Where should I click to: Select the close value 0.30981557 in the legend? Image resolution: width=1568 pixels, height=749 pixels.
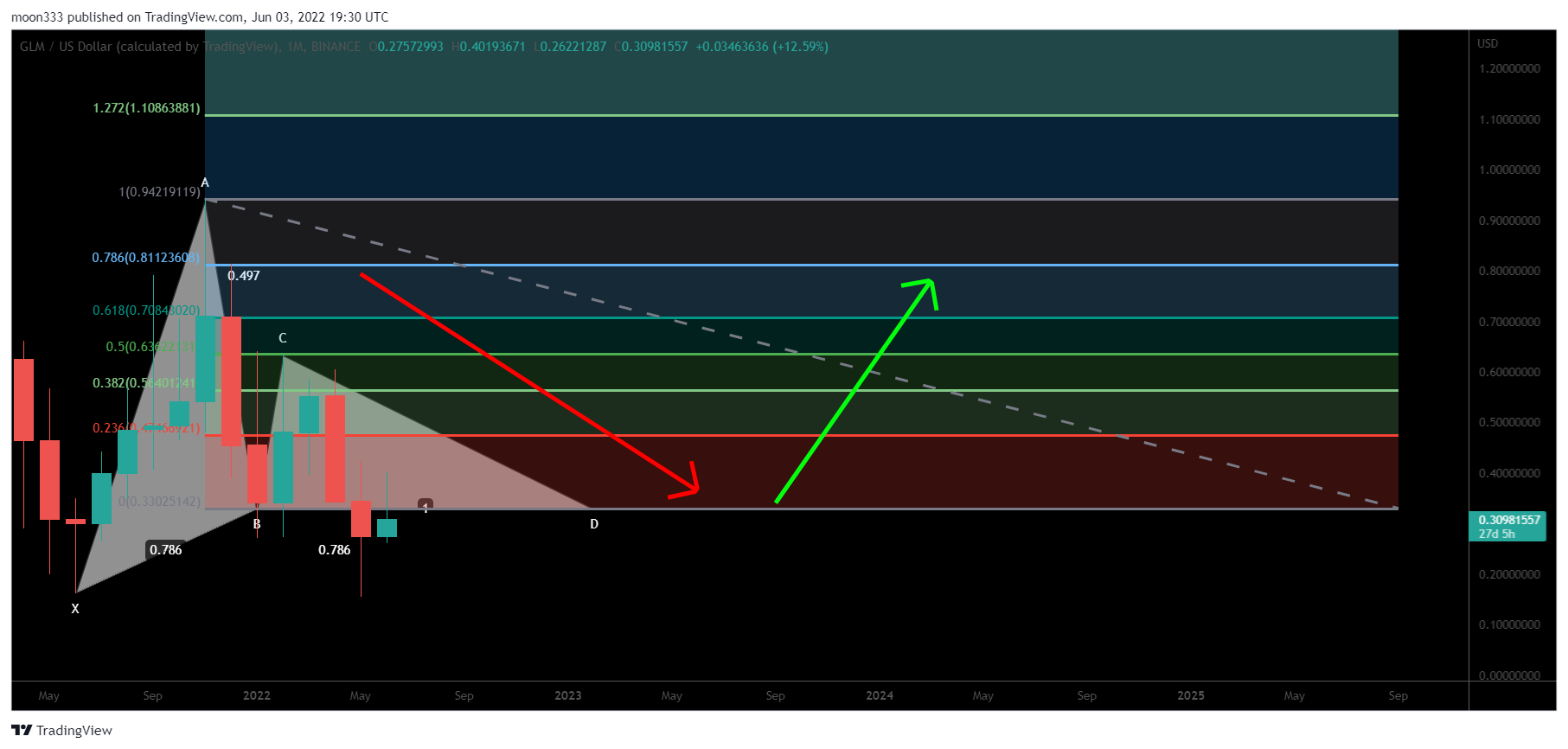click(655, 47)
